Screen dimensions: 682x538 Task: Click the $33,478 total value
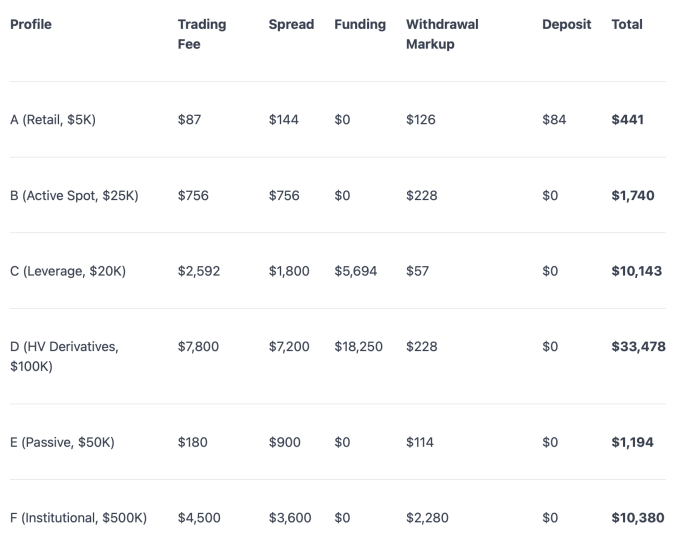tap(638, 347)
